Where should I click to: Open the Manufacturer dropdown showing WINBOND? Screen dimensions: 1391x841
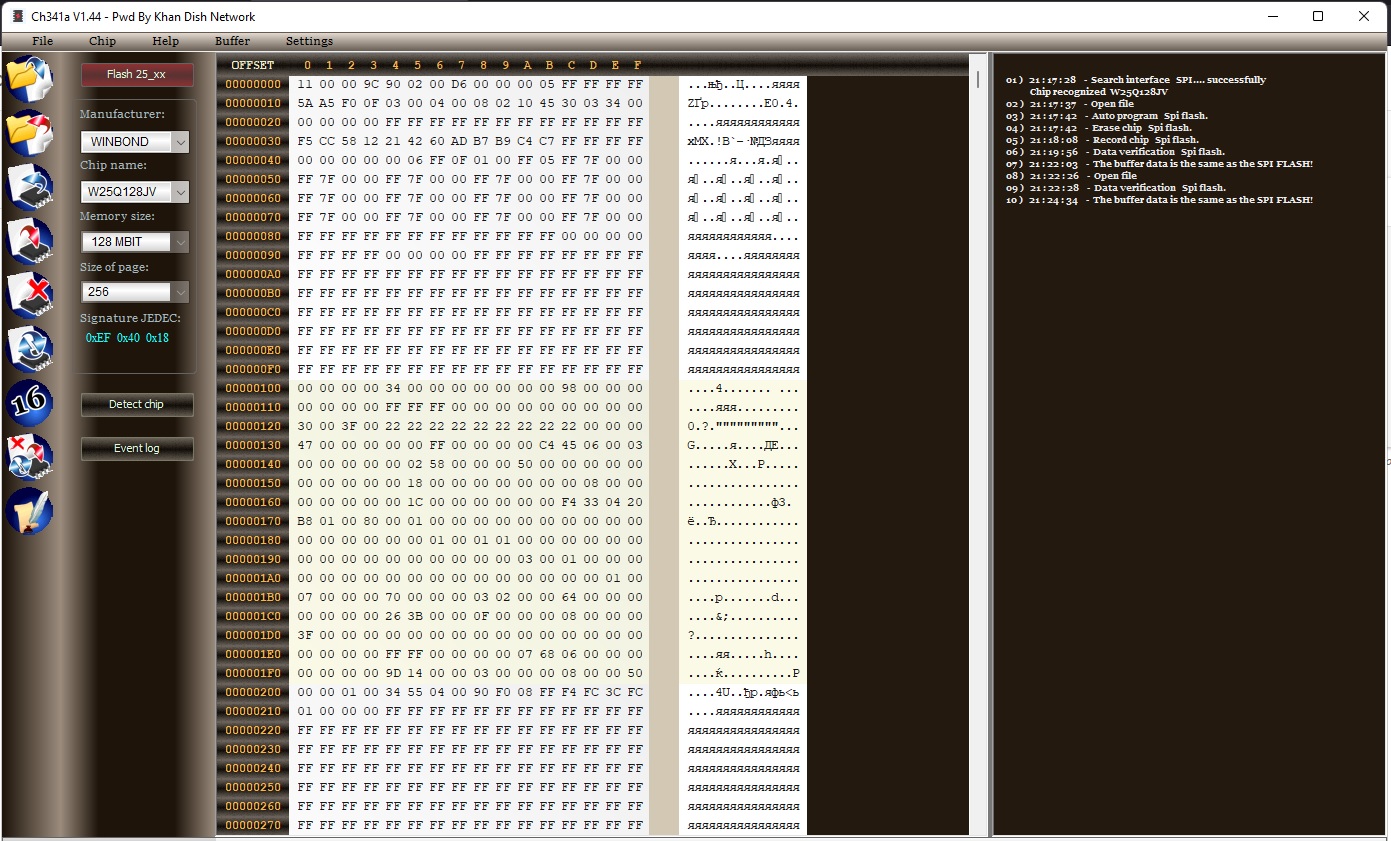(134, 142)
